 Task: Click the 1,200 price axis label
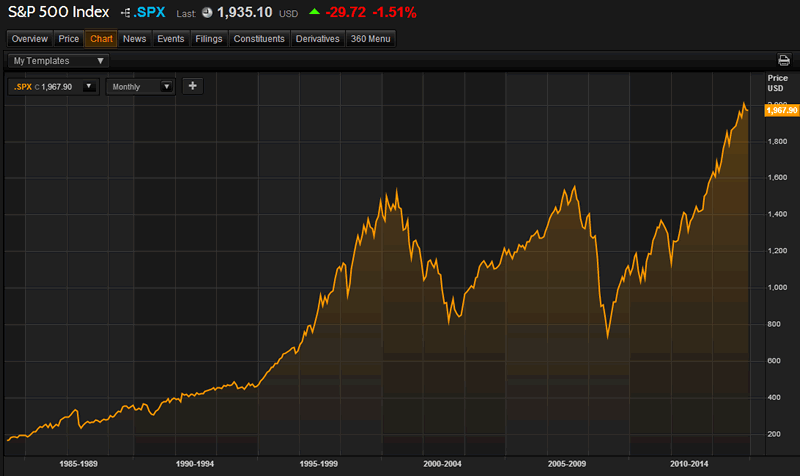coord(778,250)
